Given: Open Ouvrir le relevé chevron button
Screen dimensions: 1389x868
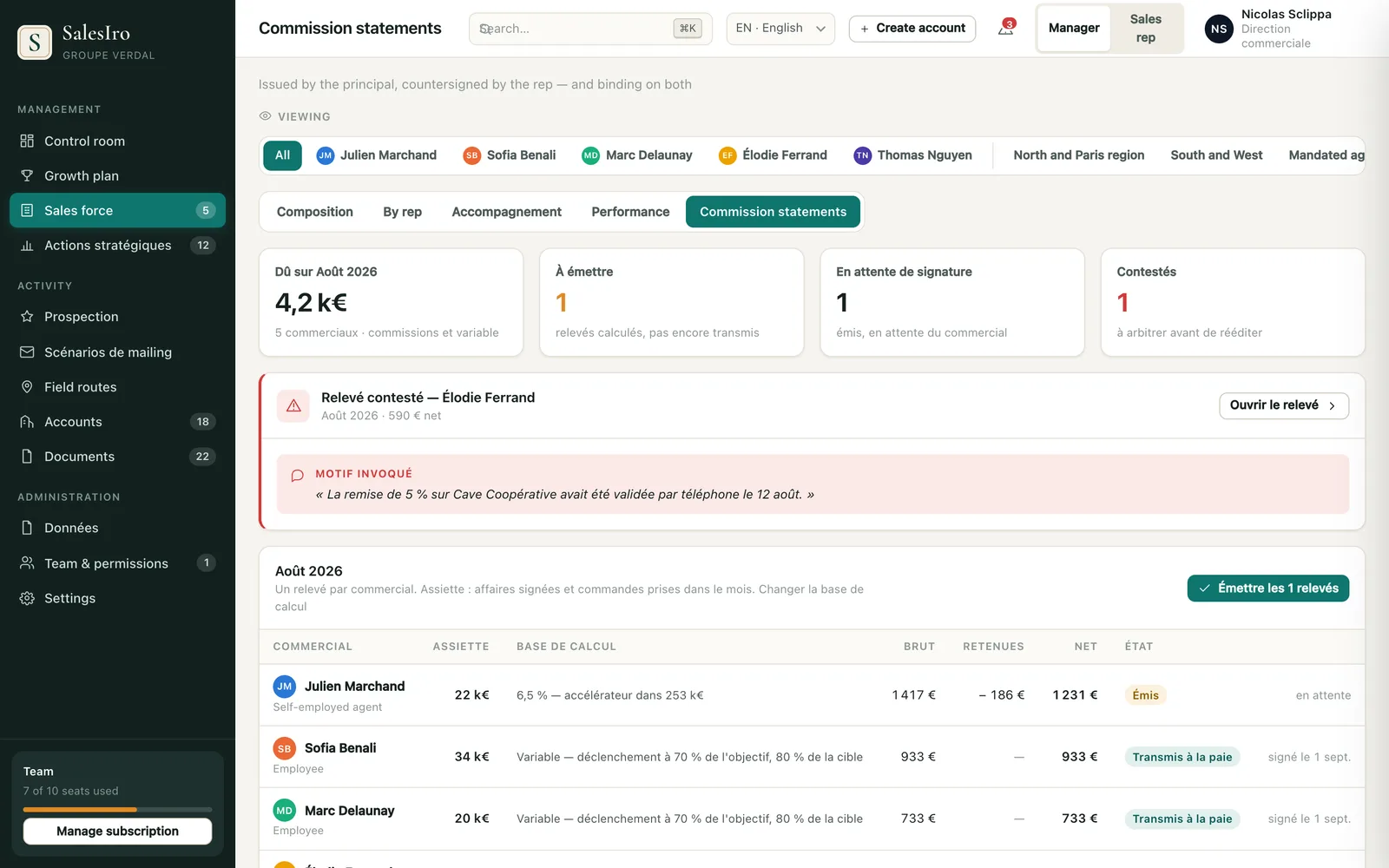Looking at the screenshot, I should point(1283,405).
